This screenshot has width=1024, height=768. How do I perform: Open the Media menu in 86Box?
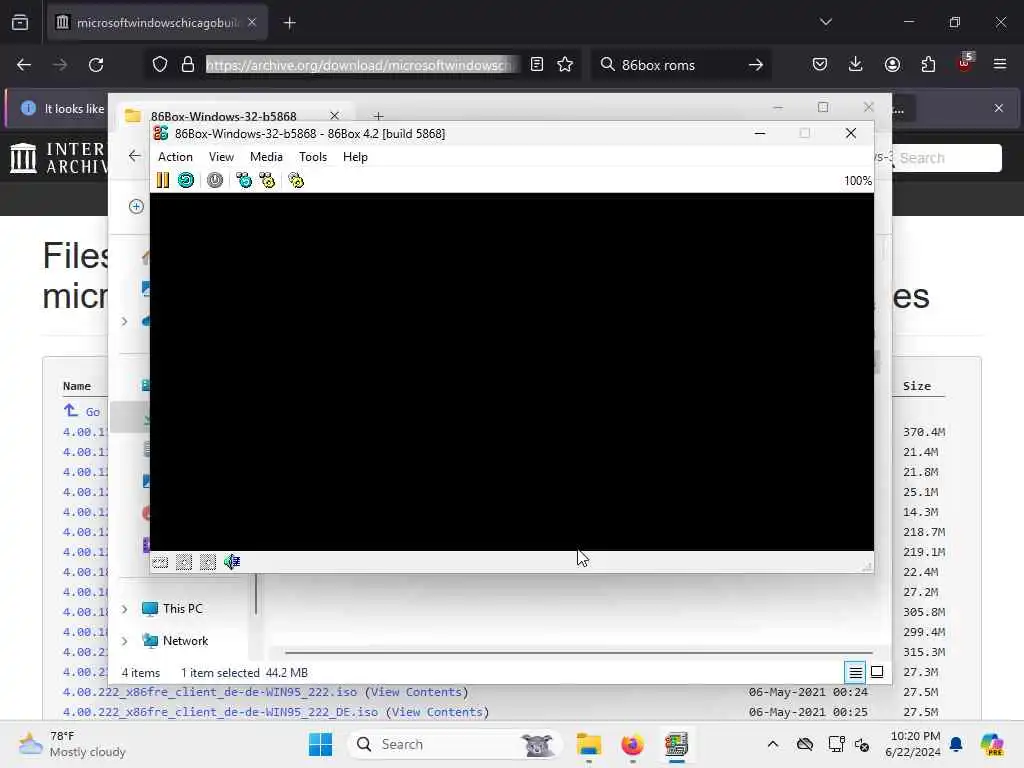point(266,157)
